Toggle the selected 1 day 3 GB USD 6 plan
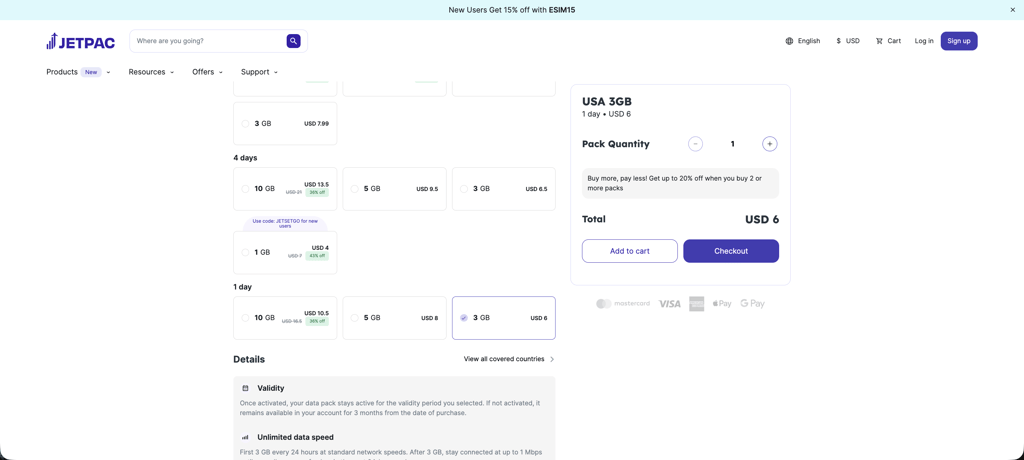This screenshot has height=460, width=1024. (504, 318)
